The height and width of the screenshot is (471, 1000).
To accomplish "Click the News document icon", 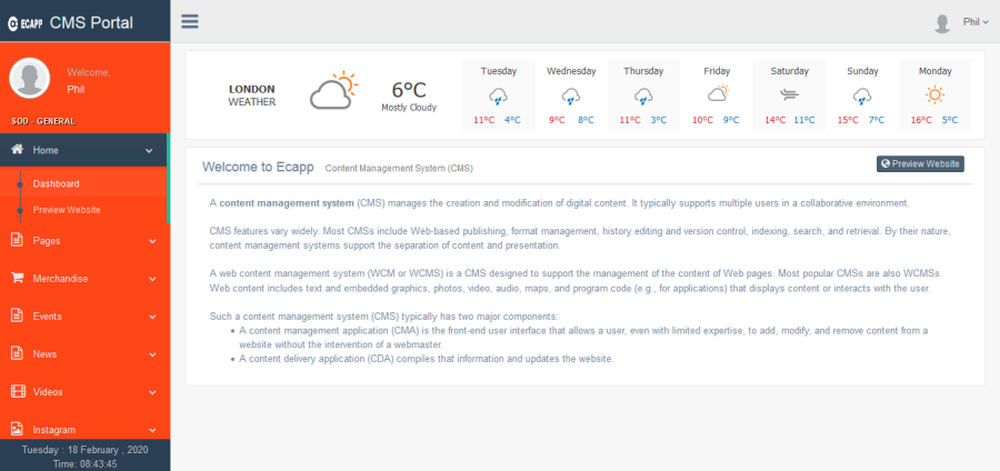I will point(17,353).
